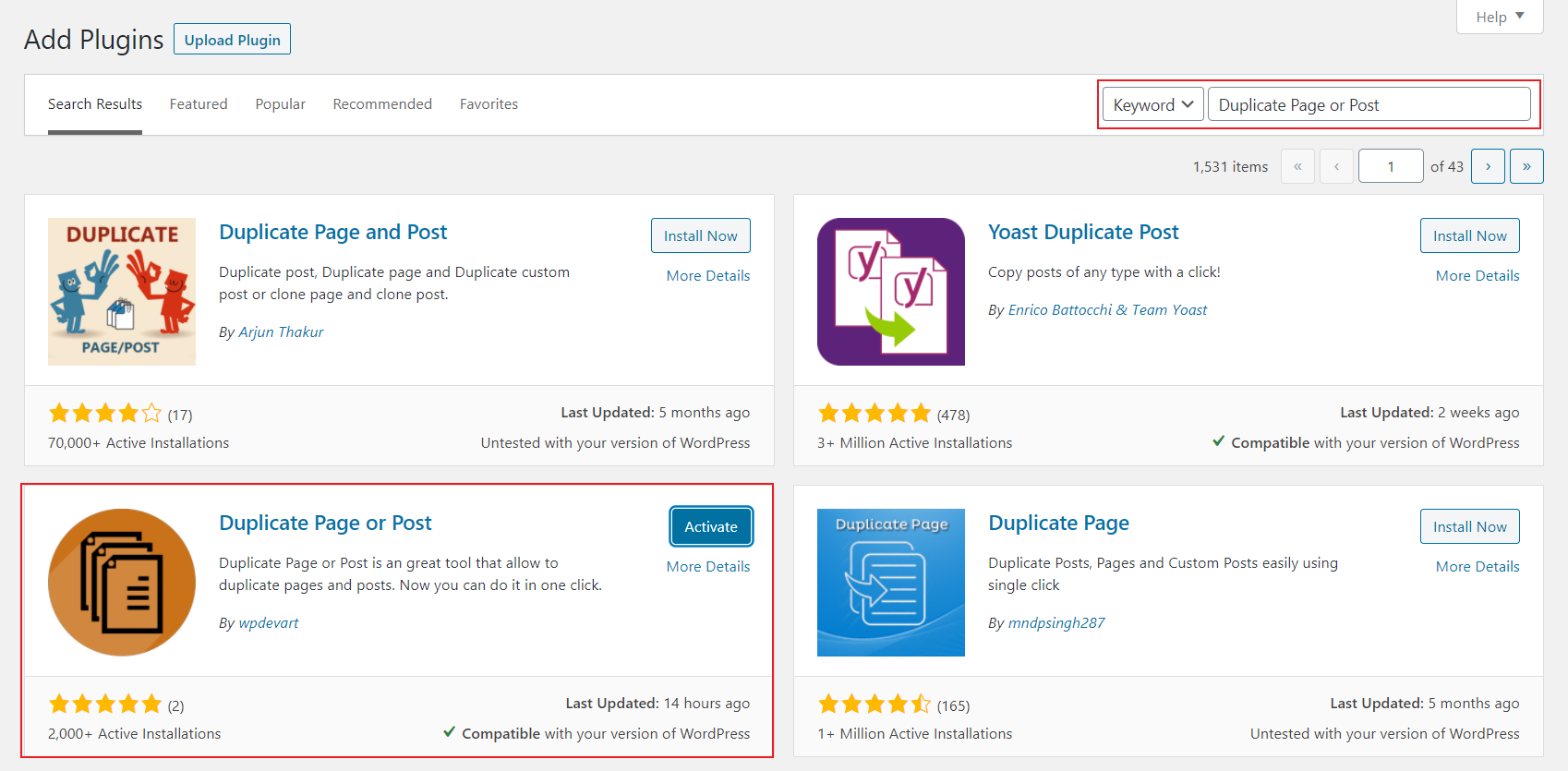Open author wpdevart's link
1568x771 pixels.
point(268,622)
